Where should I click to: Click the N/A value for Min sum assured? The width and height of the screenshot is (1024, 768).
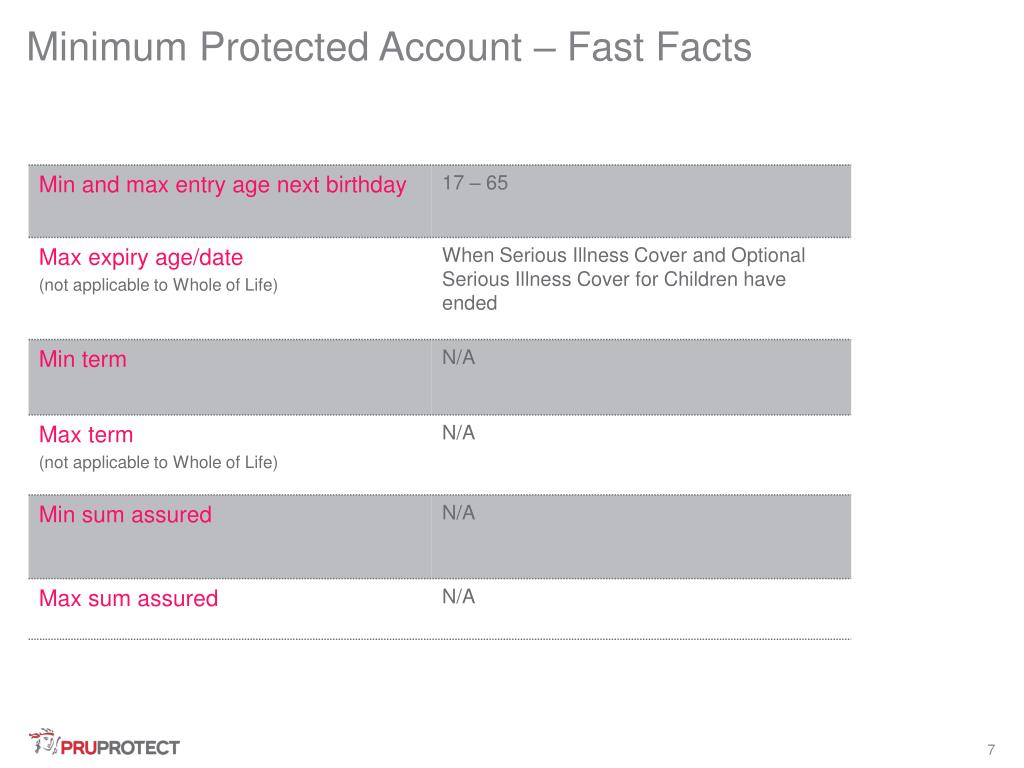pos(458,513)
